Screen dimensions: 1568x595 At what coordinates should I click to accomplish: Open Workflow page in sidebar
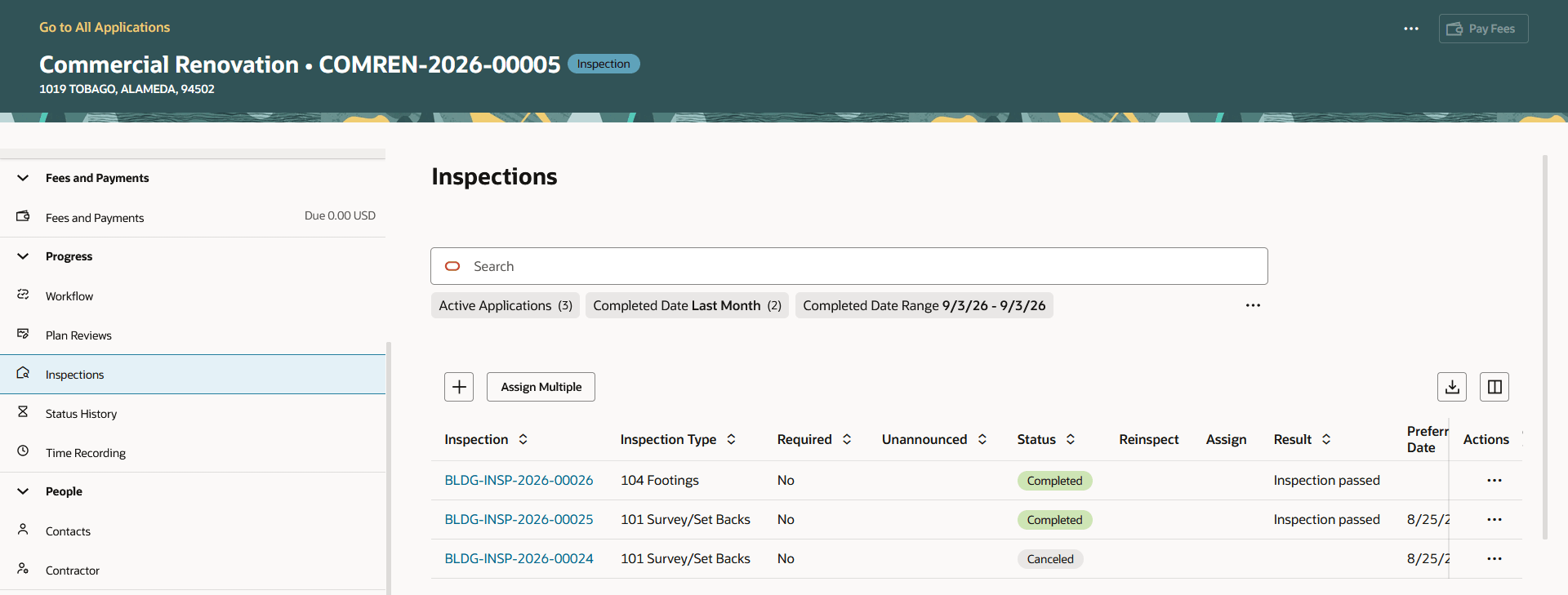(x=193, y=296)
